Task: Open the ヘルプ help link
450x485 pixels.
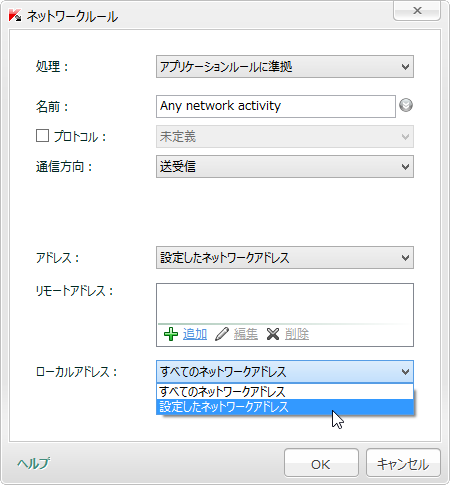Action: tap(34, 463)
